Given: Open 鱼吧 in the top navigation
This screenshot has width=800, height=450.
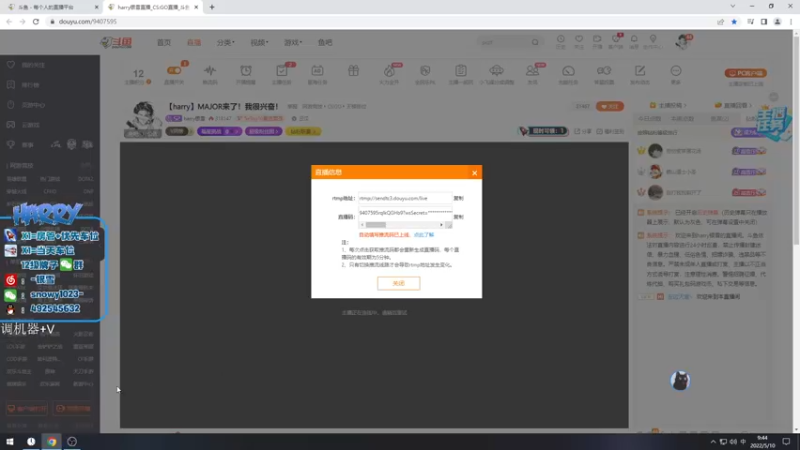Looking at the screenshot, I should [x=325, y=42].
